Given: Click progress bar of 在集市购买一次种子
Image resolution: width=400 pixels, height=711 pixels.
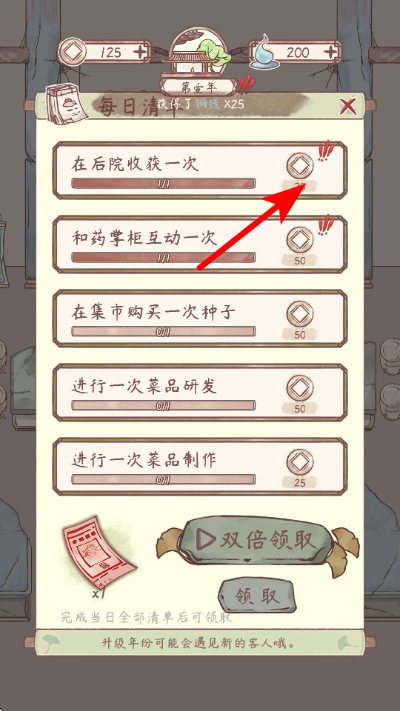Looking at the screenshot, I should [x=163, y=332].
